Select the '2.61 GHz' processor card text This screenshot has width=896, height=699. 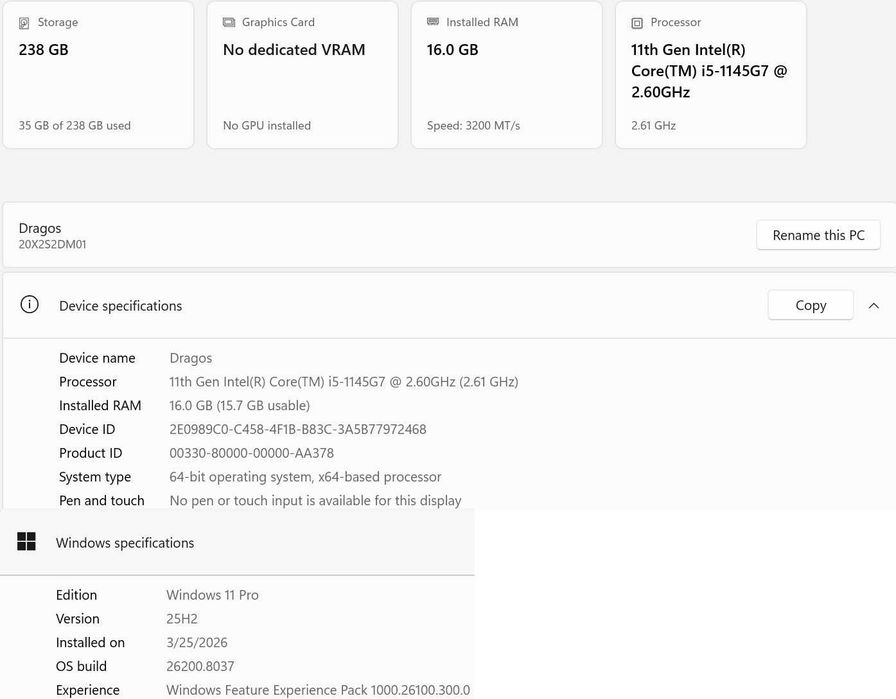pyautogui.click(x=653, y=125)
